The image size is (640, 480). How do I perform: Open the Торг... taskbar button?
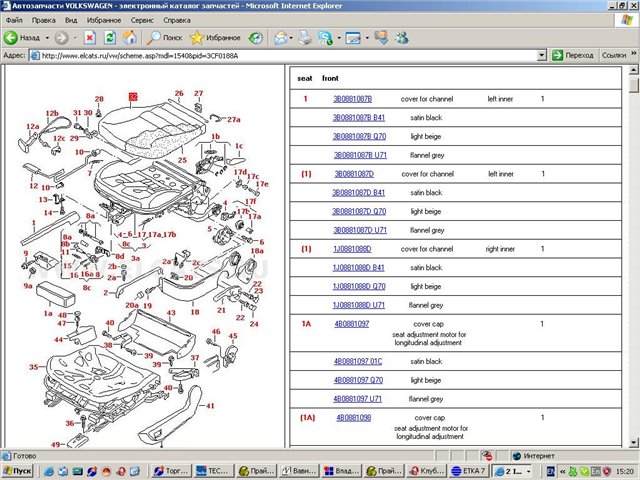point(171,471)
